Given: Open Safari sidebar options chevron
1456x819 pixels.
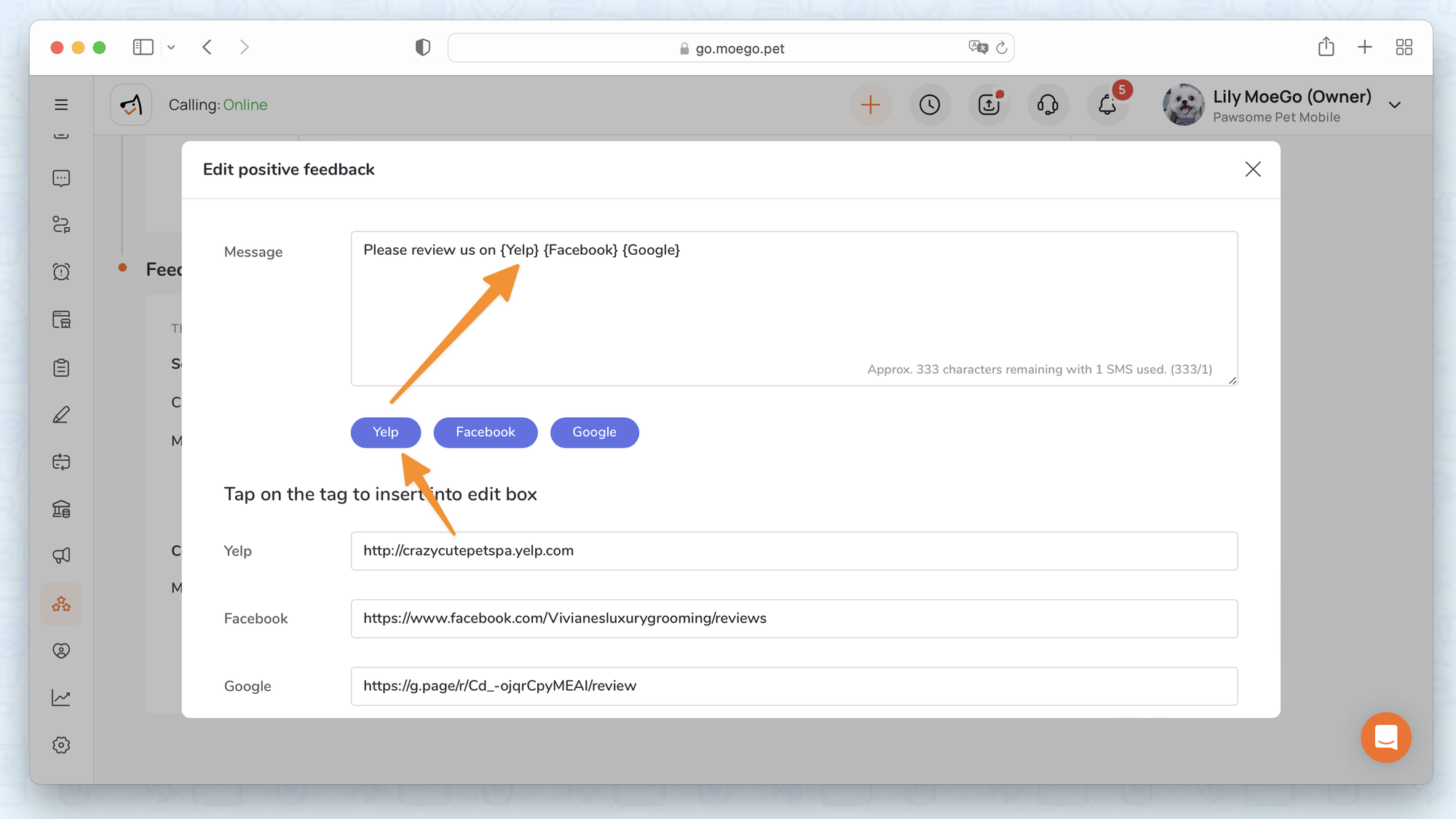Looking at the screenshot, I should tap(171, 47).
